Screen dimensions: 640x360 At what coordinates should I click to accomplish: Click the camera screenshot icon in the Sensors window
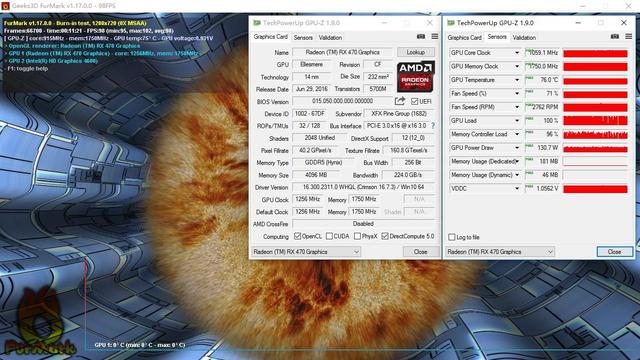614,37
